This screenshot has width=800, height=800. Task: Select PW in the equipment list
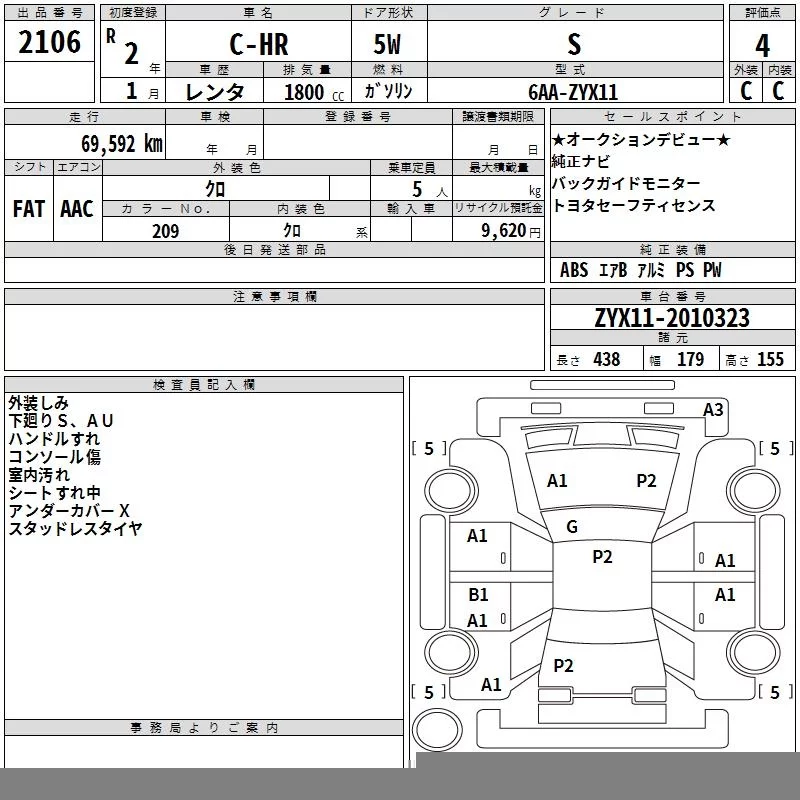point(712,270)
